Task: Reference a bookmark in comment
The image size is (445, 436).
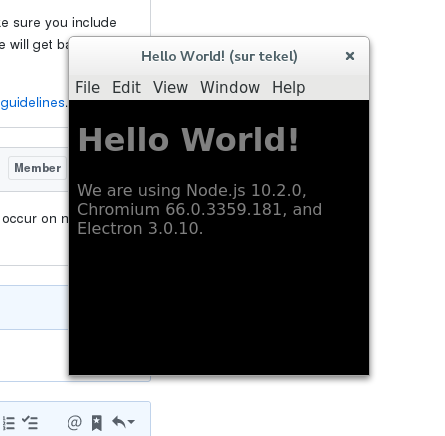Action: pos(97,423)
